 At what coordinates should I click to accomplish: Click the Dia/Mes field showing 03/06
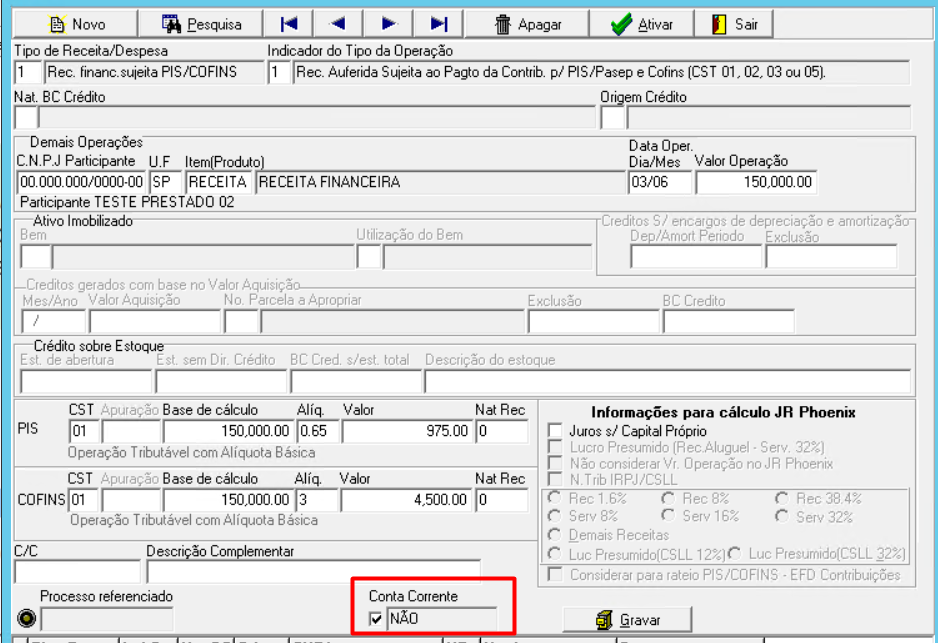(x=660, y=182)
